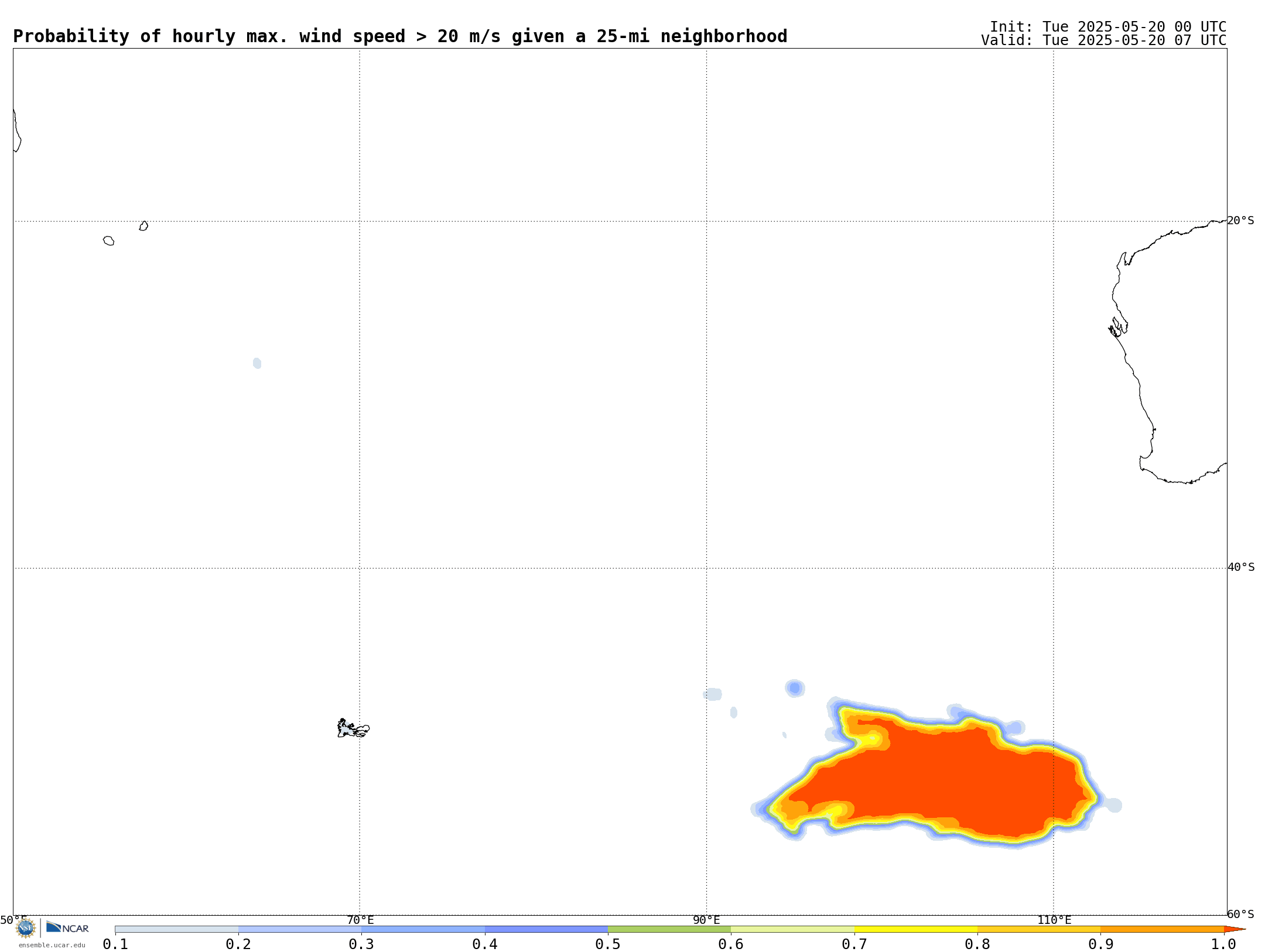Click the colorbar label '0.9'
This screenshot has height=952, width=1265.
(1100, 944)
